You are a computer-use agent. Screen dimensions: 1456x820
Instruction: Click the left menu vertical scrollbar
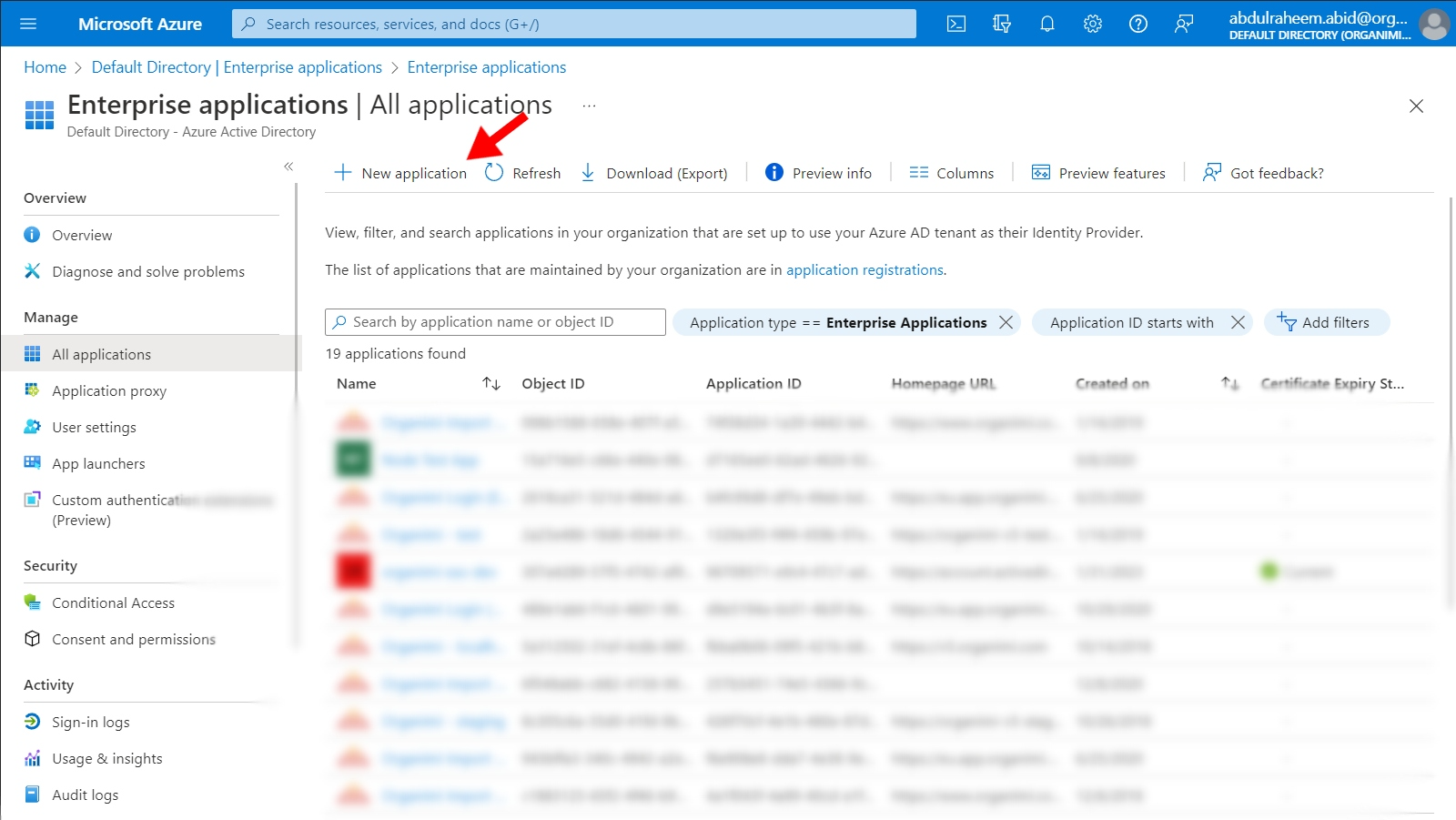click(x=297, y=414)
